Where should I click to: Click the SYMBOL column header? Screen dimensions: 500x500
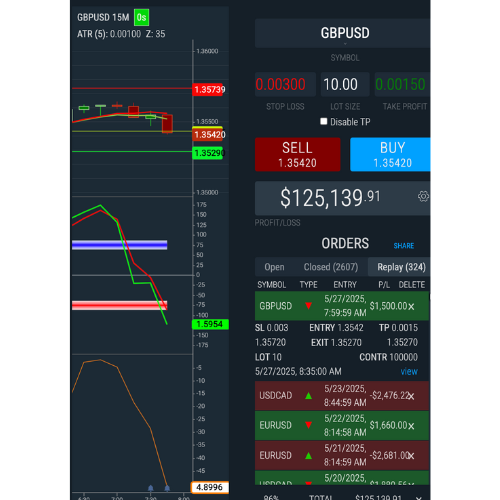pyautogui.click(x=271, y=285)
